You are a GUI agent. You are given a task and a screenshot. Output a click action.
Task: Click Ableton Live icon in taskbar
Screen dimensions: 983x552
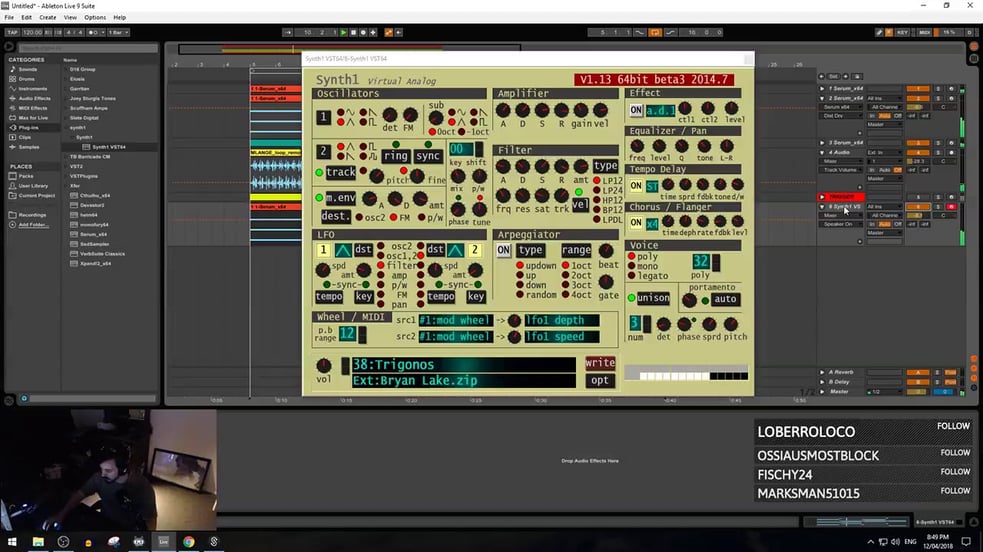click(163, 541)
